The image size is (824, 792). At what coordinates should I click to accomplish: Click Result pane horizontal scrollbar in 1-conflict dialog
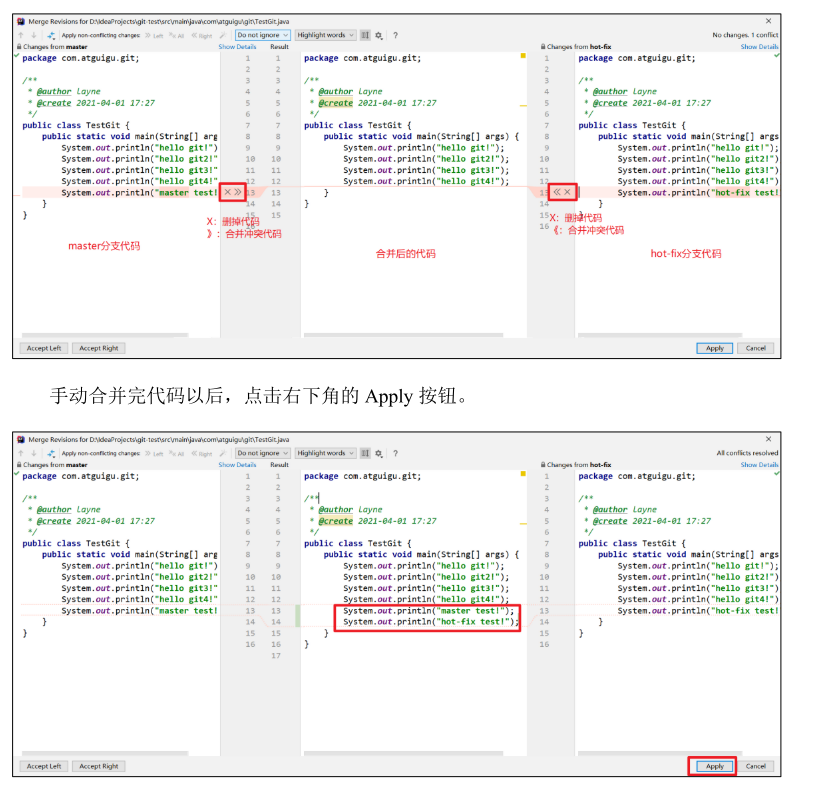pos(403,335)
